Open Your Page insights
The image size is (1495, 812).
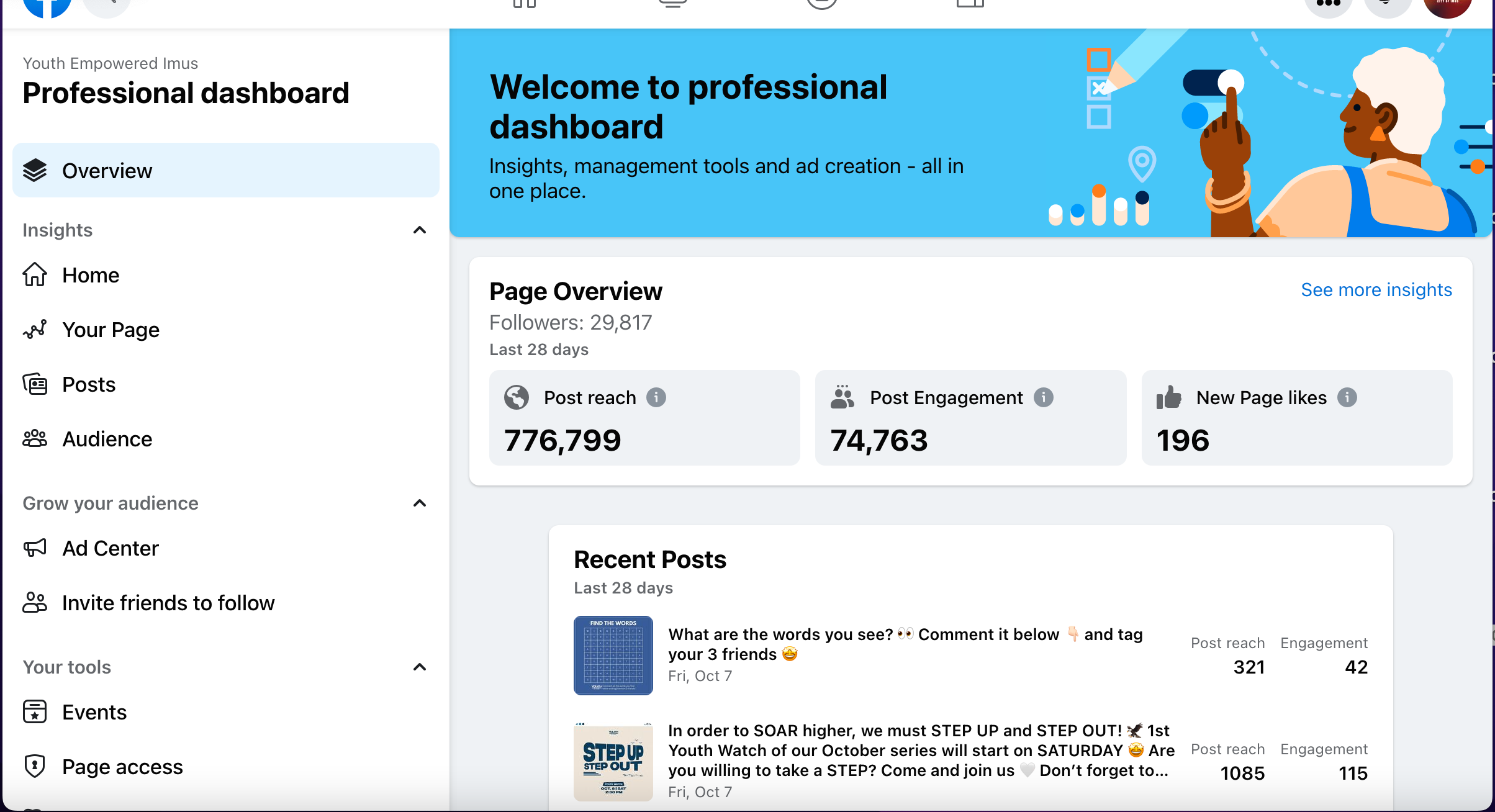point(111,330)
